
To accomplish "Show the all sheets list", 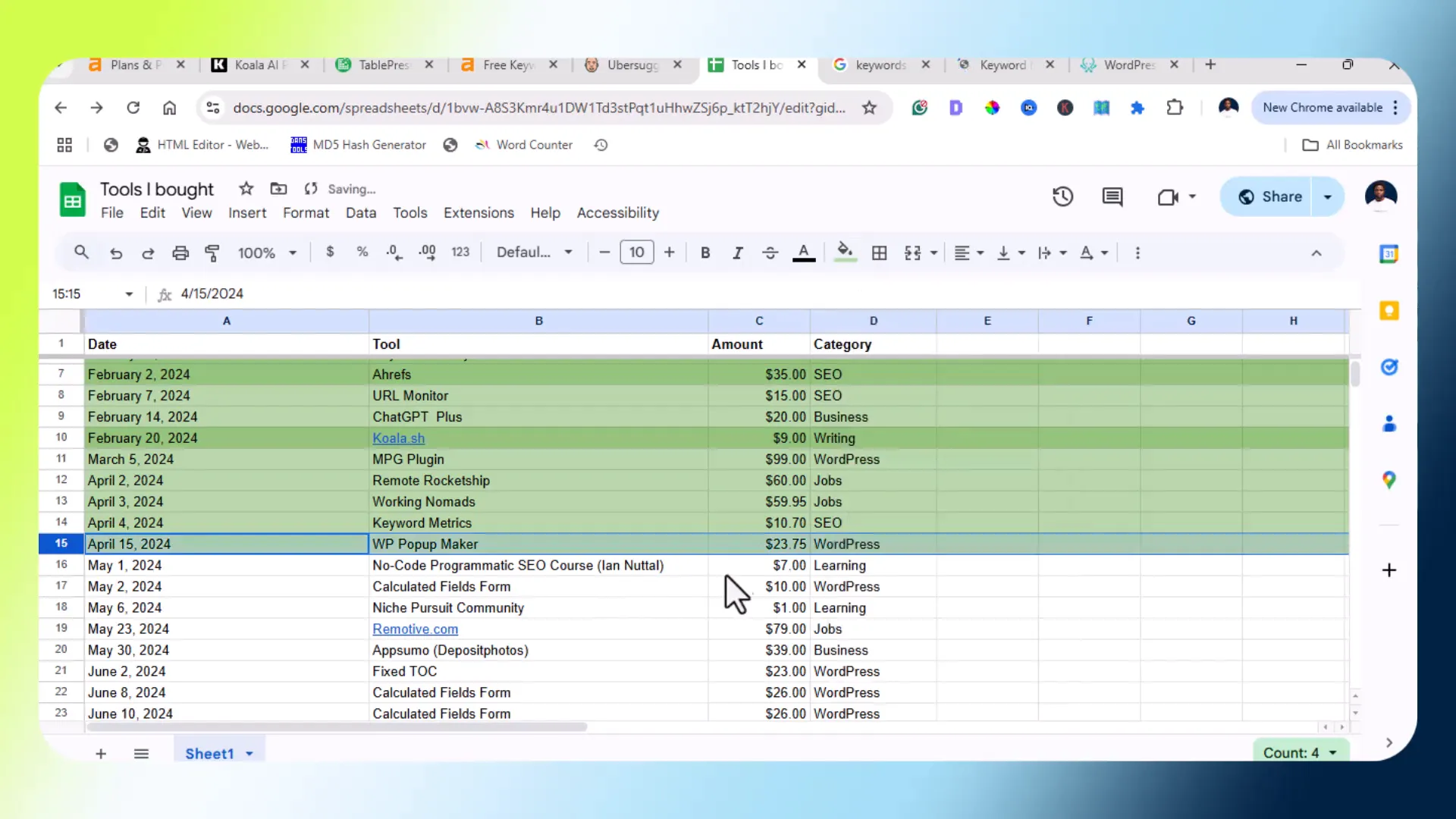I will pos(141,754).
